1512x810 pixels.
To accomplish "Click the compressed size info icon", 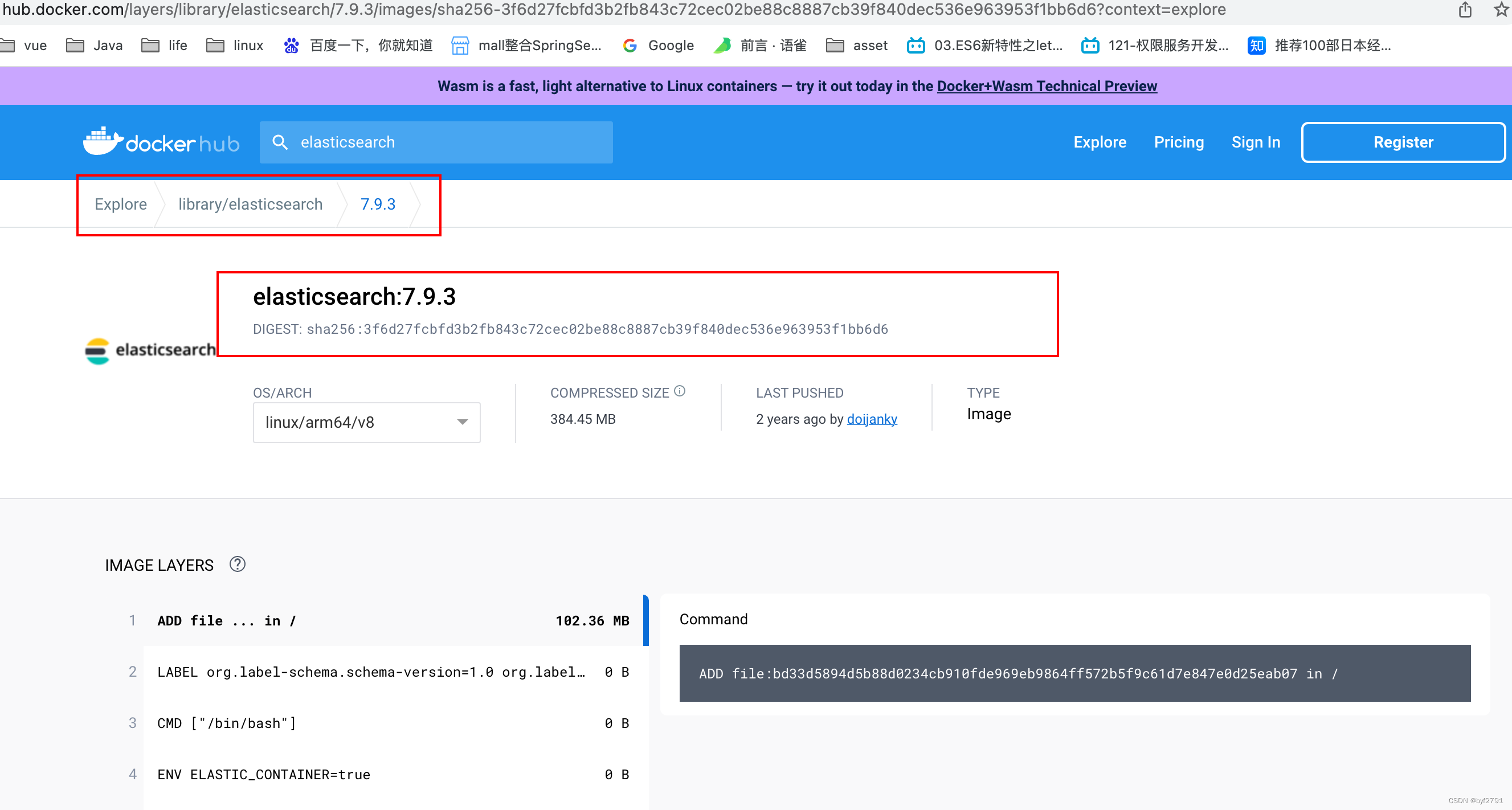I will 680,391.
